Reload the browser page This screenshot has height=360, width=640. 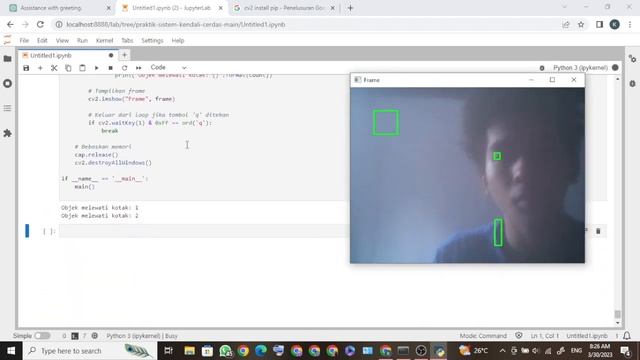click(40, 24)
